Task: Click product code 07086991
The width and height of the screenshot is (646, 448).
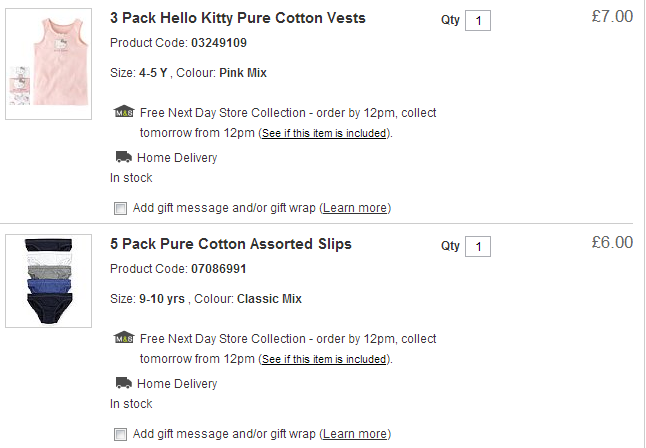Action: pyautogui.click(x=218, y=269)
